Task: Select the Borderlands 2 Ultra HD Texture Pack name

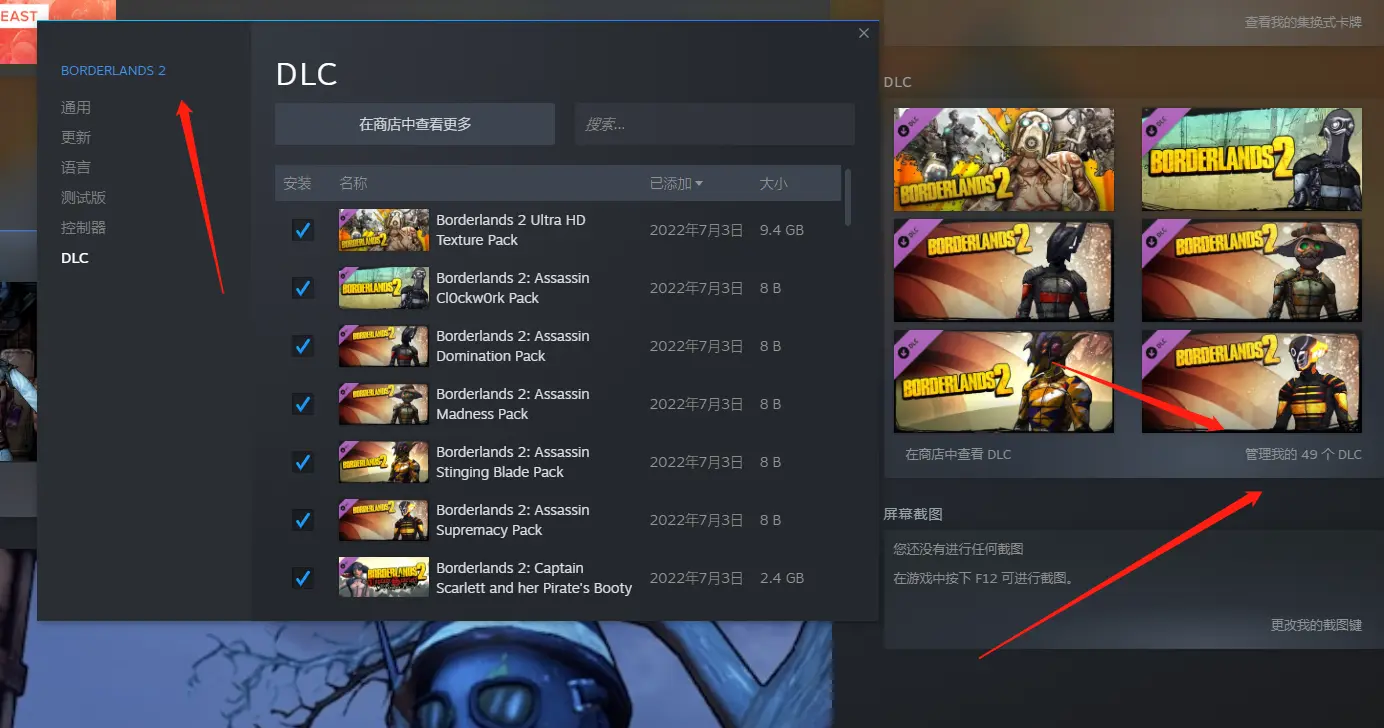Action: [x=511, y=230]
